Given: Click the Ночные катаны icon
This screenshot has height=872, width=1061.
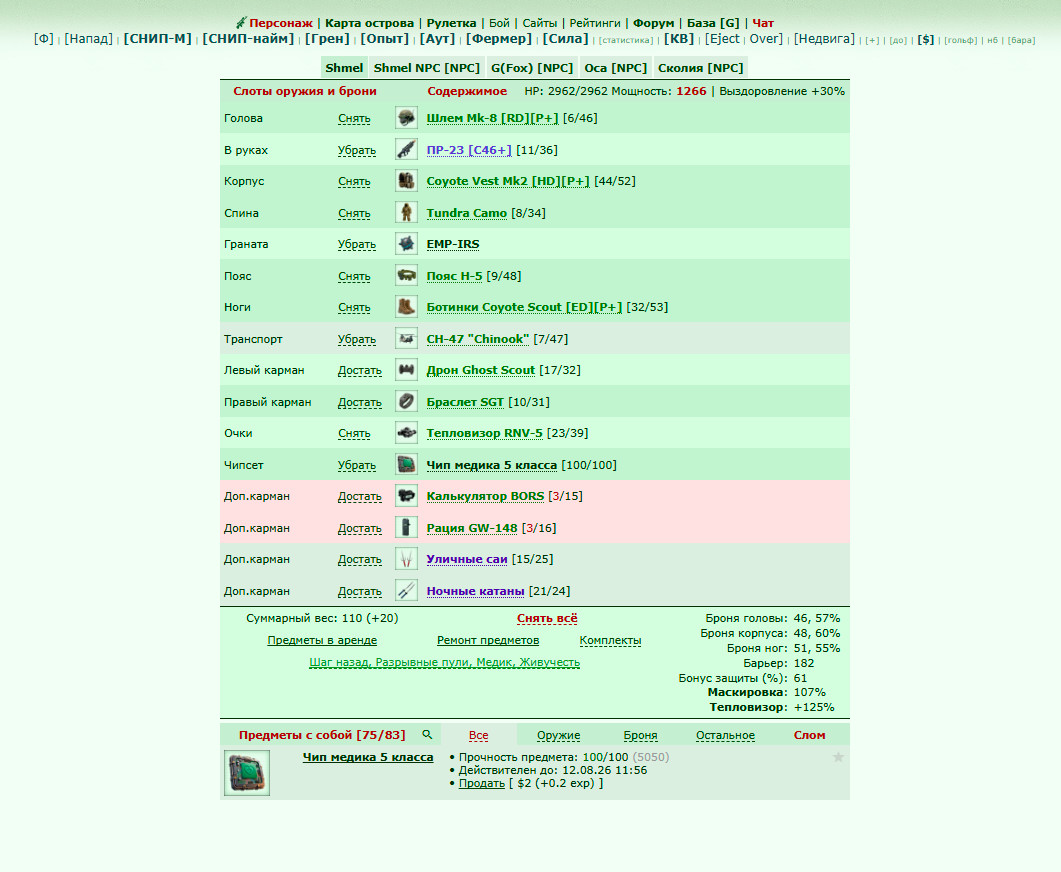Looking at the screenshot, I should coord(406,591).
